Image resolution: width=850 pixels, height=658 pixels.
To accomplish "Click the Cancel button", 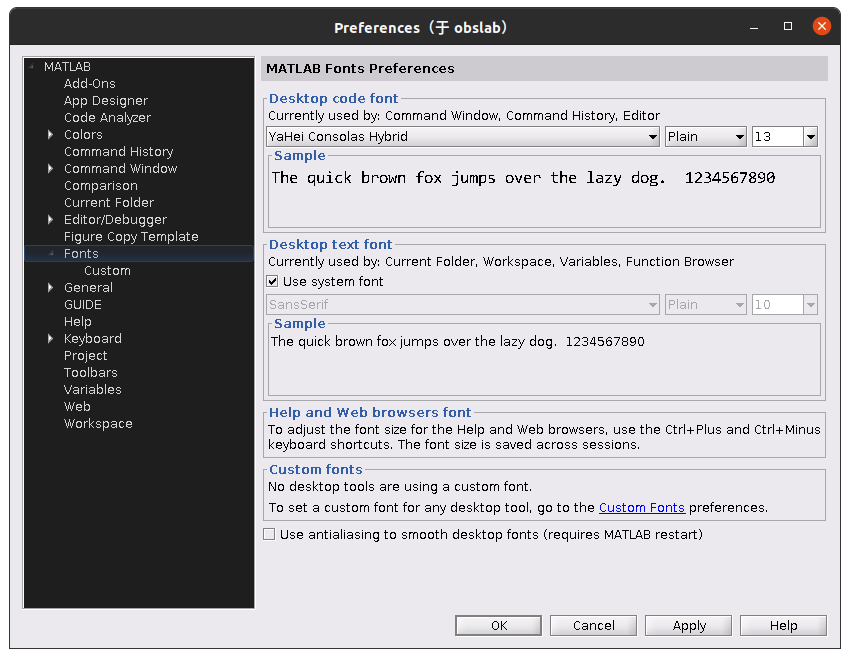I will [x=594, y=625].
